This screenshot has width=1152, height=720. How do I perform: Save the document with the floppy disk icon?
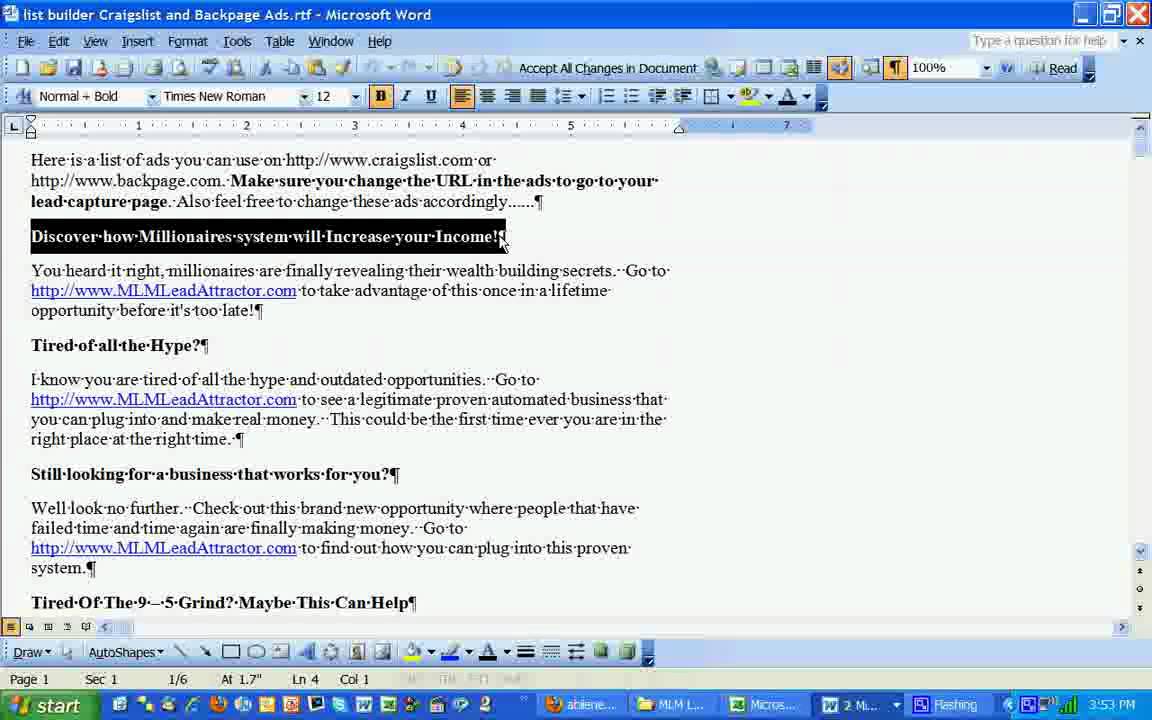(x=73, y=68)
